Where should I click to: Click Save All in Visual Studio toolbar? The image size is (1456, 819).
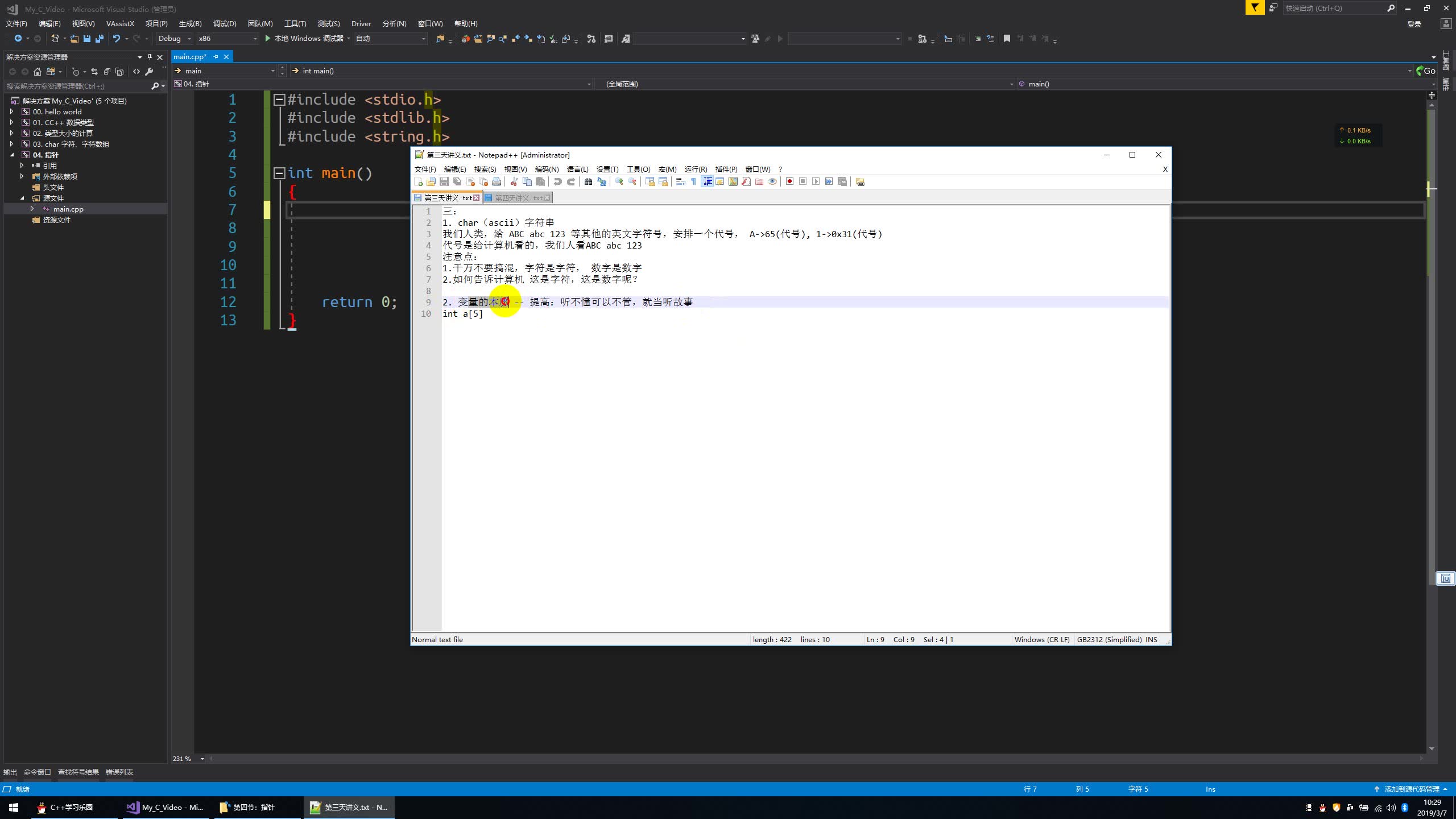click(98, 39)
